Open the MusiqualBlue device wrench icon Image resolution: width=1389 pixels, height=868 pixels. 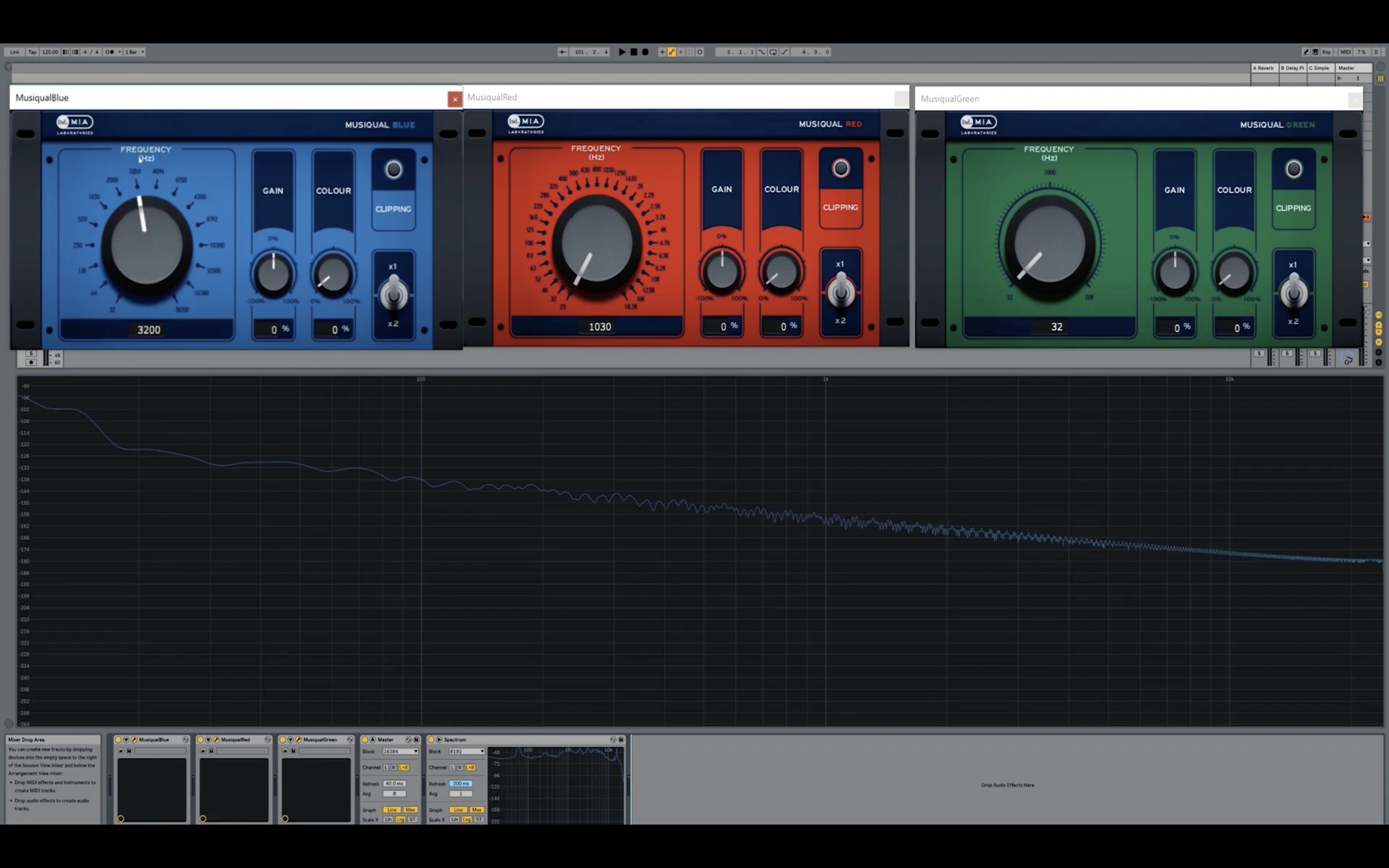pyautogui.click(x=134, y=739)
